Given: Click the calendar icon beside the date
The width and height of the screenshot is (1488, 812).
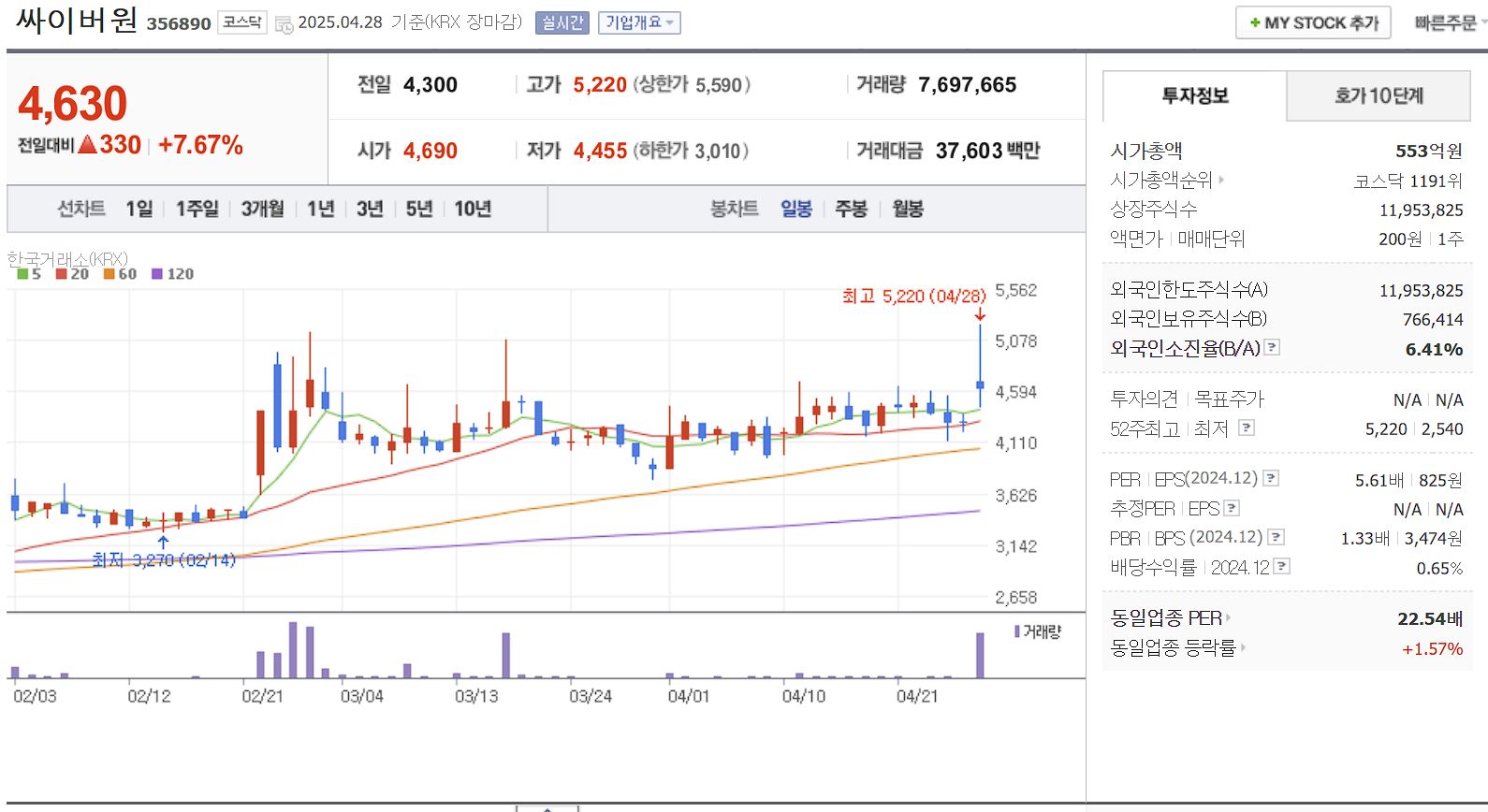Looking at the screenshot, I should (x=284, y=24).
